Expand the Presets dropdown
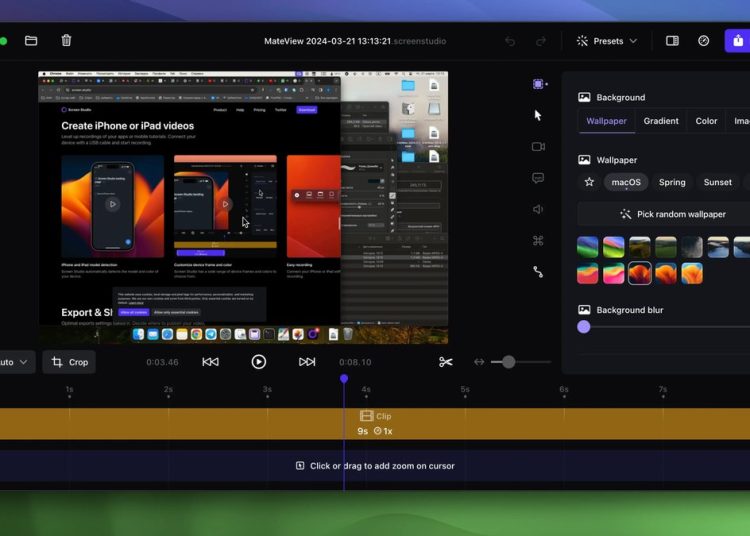This screenshot has width=750, height=536. 607,41
